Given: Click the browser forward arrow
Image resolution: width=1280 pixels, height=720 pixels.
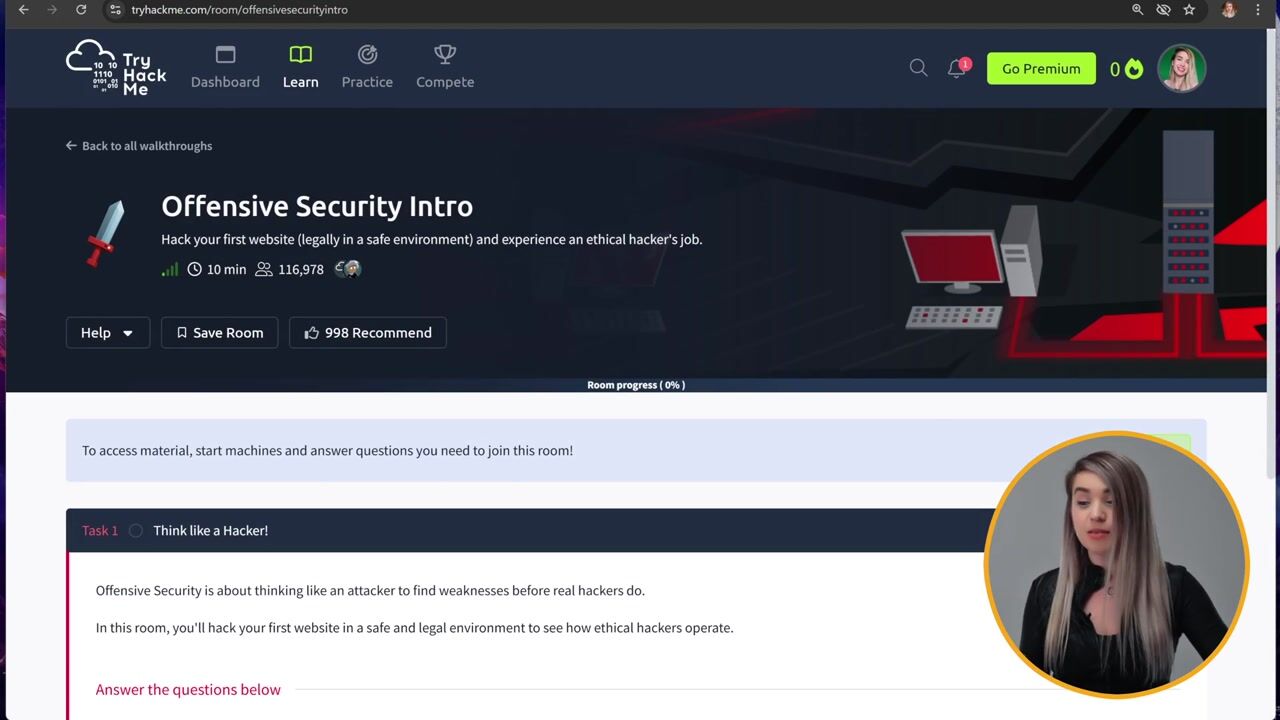Looking at the screenshot, I should point(52,10).
